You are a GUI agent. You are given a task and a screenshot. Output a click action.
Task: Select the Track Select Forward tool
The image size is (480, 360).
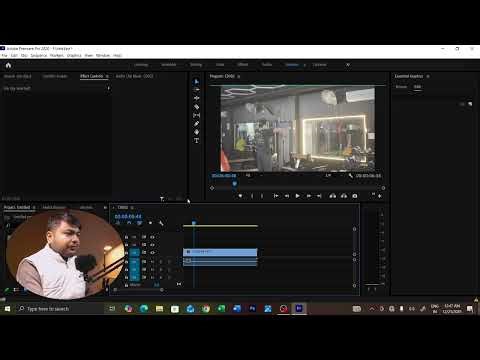click(197, 90)
